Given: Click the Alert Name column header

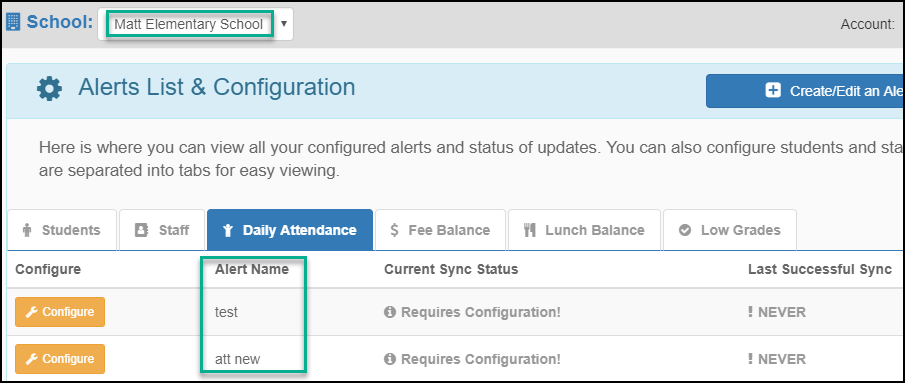Looking at the screenshot, I should point(252,269).
